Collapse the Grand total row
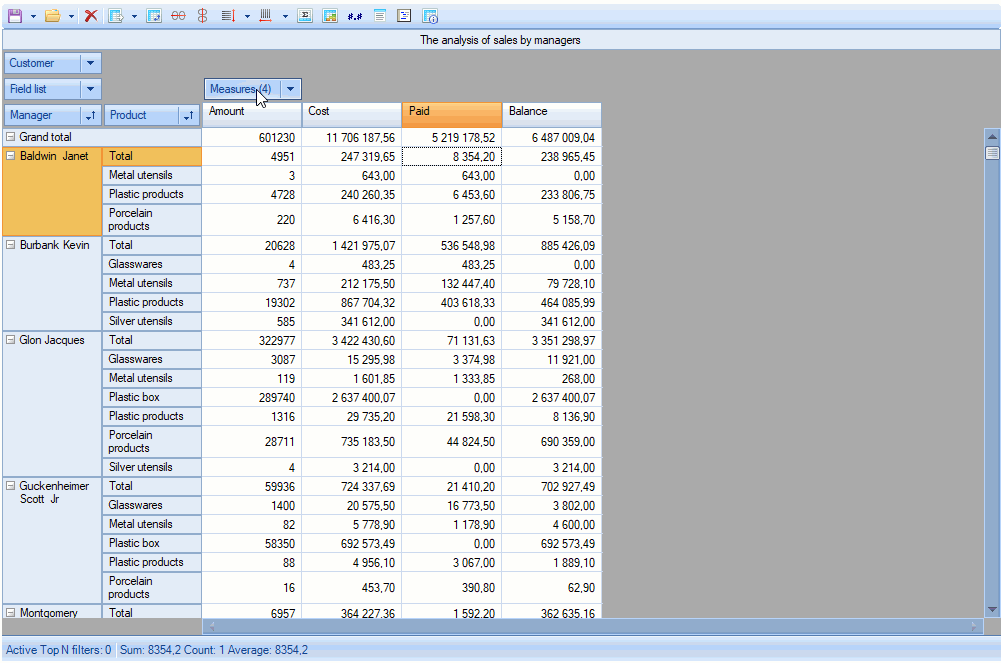Image resolution: width=1001 pixels, height=663 pixels. [x=11, y=137]
